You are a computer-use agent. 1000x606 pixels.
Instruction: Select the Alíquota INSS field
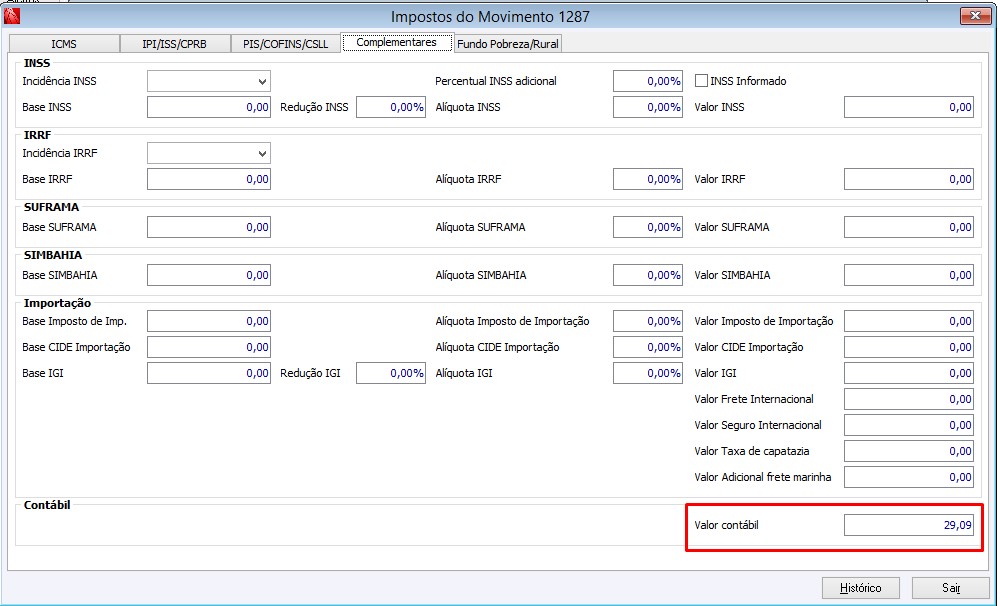648,108
